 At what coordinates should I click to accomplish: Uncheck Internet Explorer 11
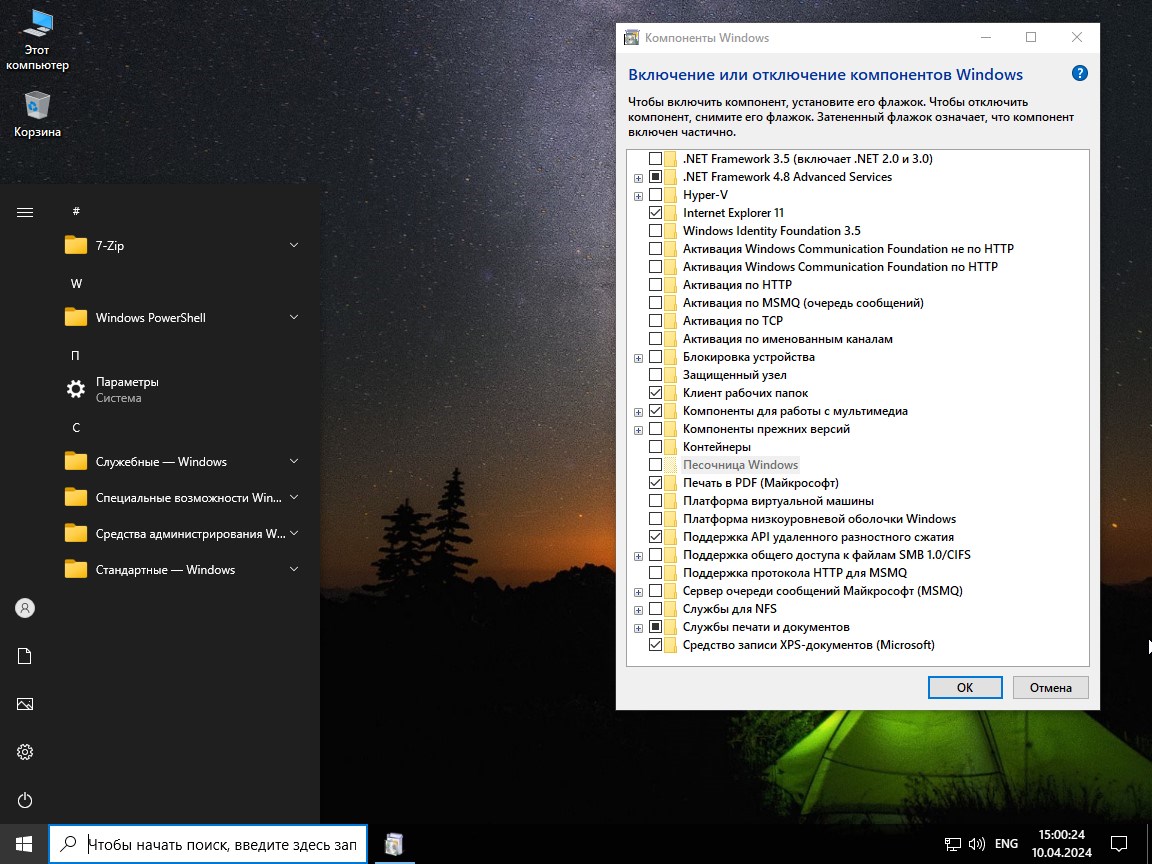click(655, 212)
